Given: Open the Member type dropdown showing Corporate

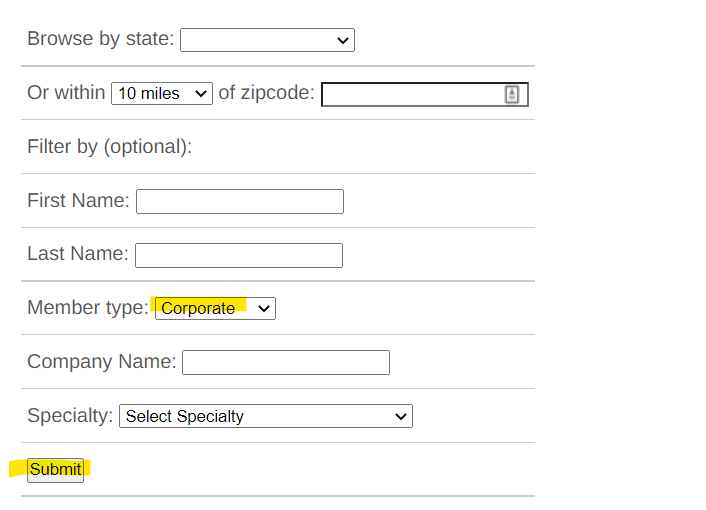Looking at the screenshot, I should coord(215,308).
